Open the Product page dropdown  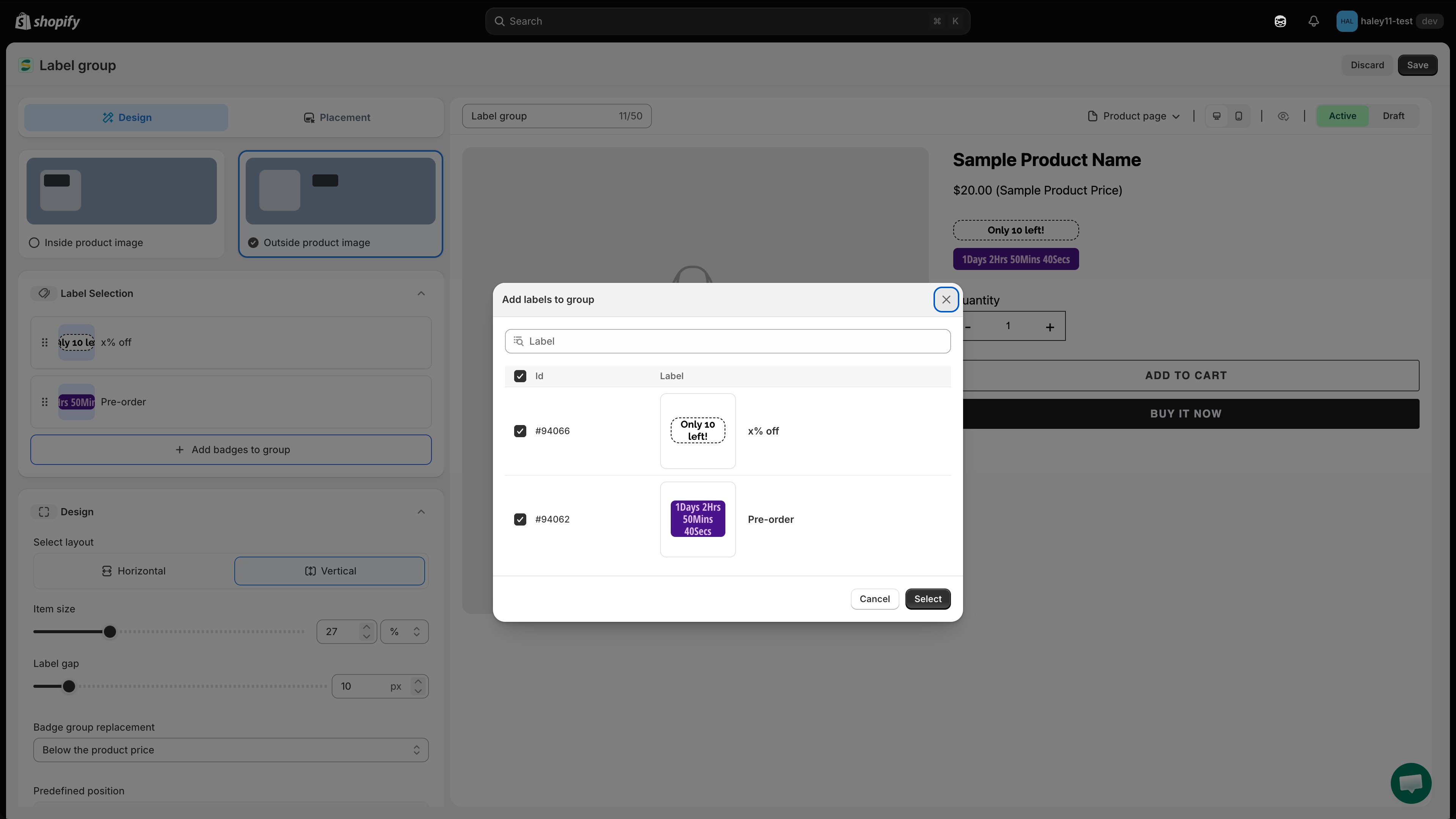1134,116
